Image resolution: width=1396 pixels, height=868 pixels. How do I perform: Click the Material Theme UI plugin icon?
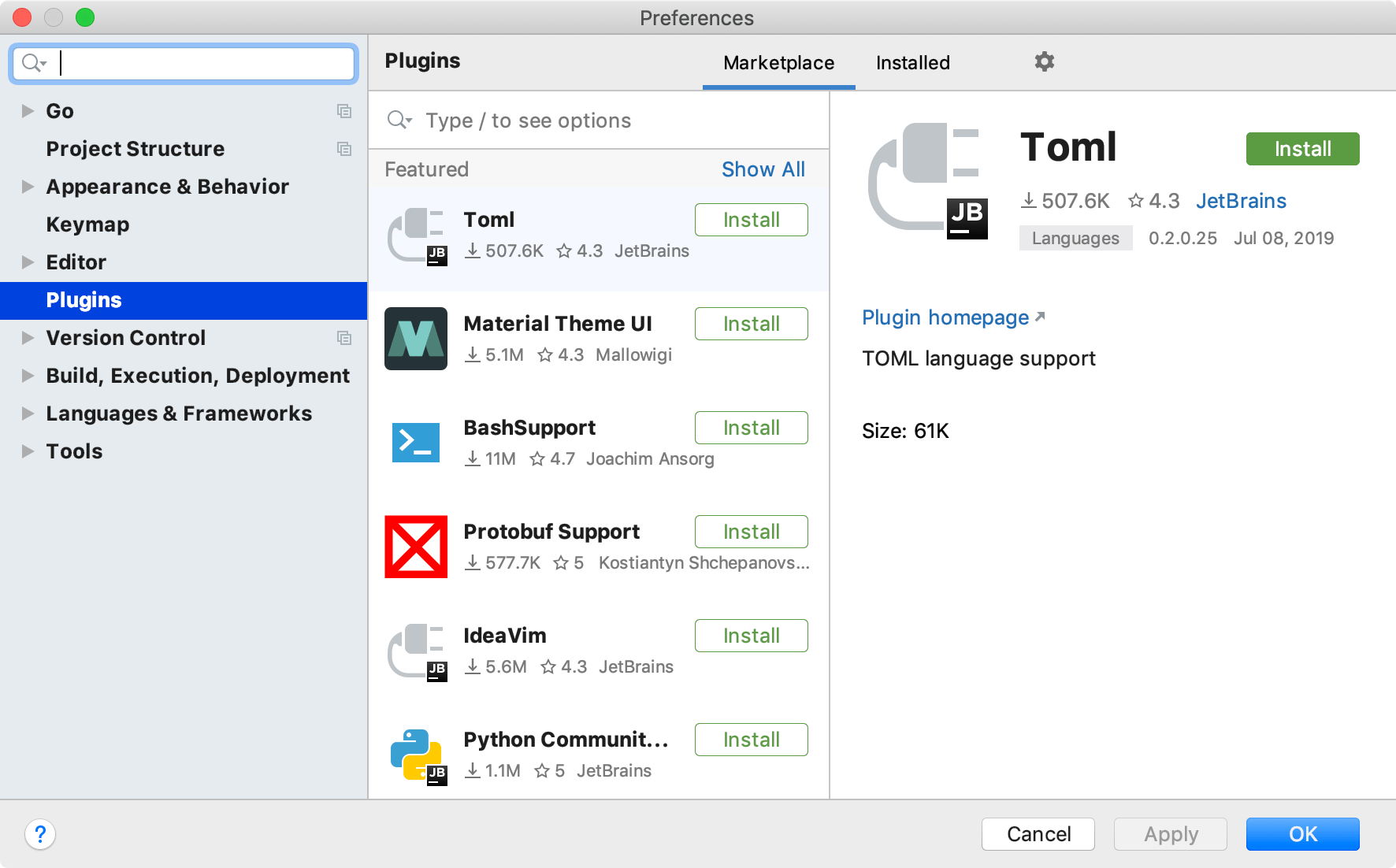[416, 339]
